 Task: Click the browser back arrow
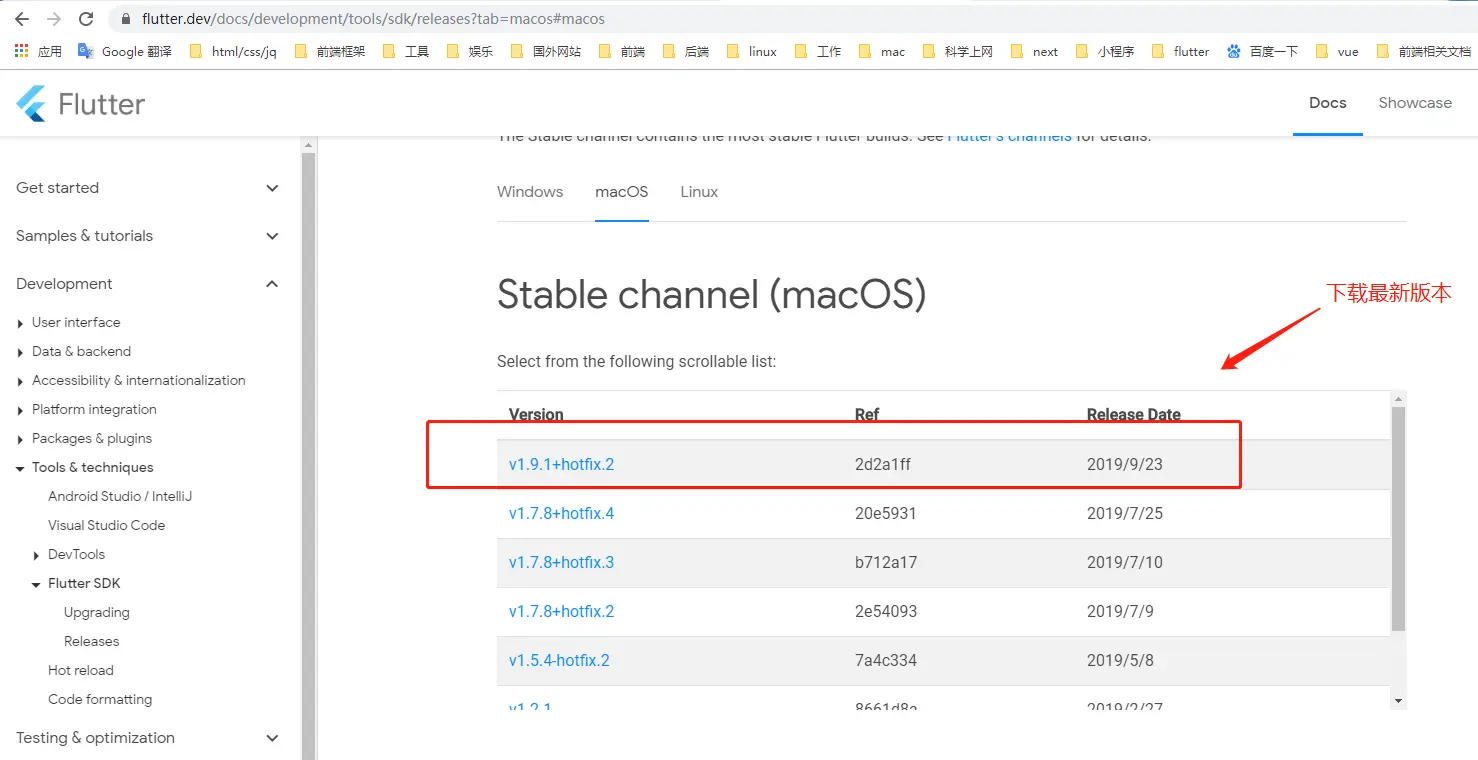[22, 19]
